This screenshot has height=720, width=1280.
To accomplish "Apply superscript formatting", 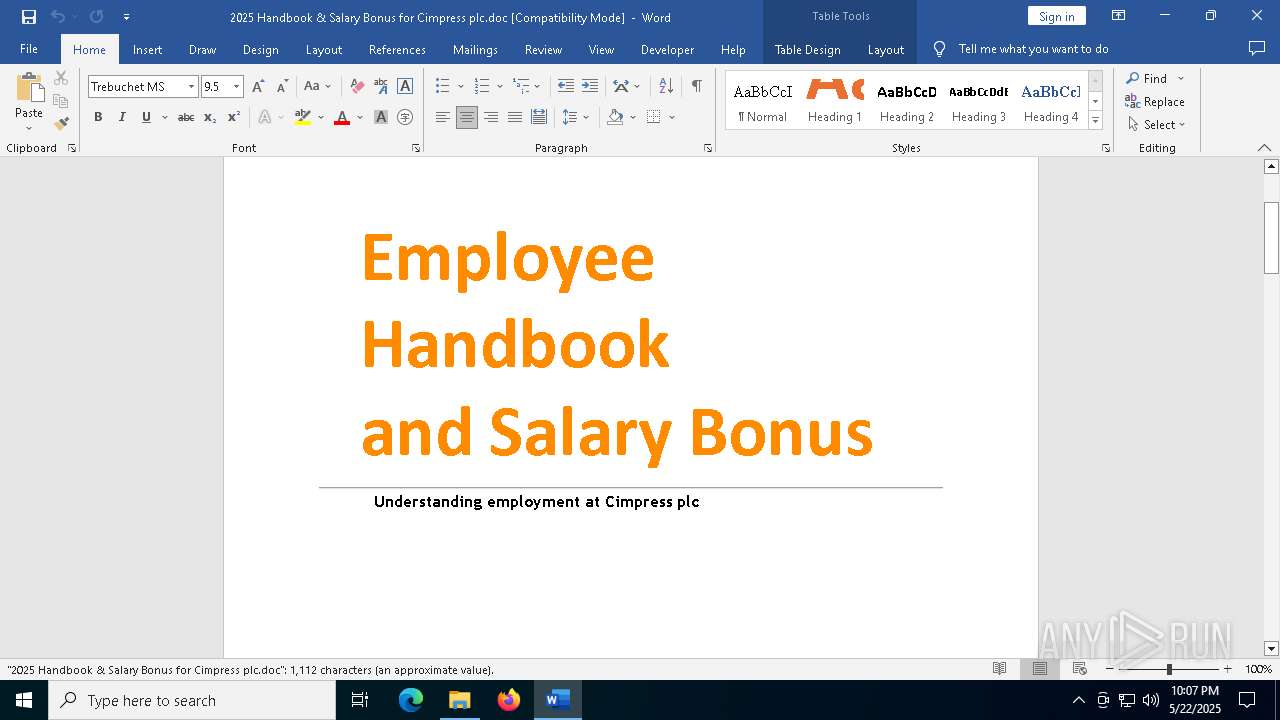I will tap(234, 117).
